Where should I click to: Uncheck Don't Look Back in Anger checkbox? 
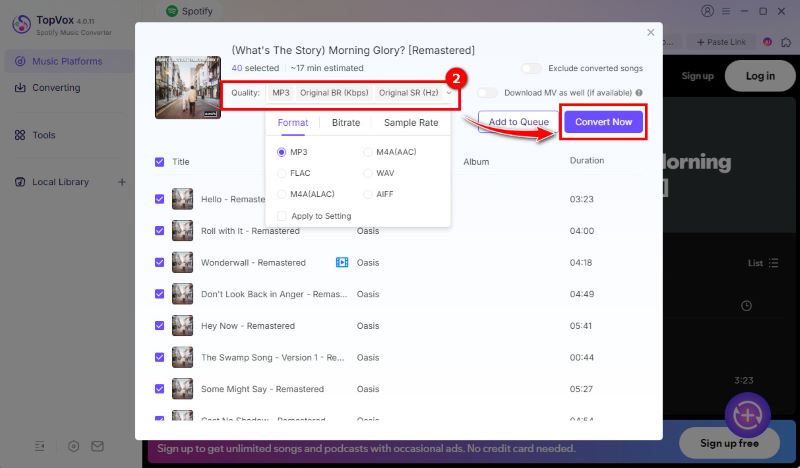click(x=160, y=294)
